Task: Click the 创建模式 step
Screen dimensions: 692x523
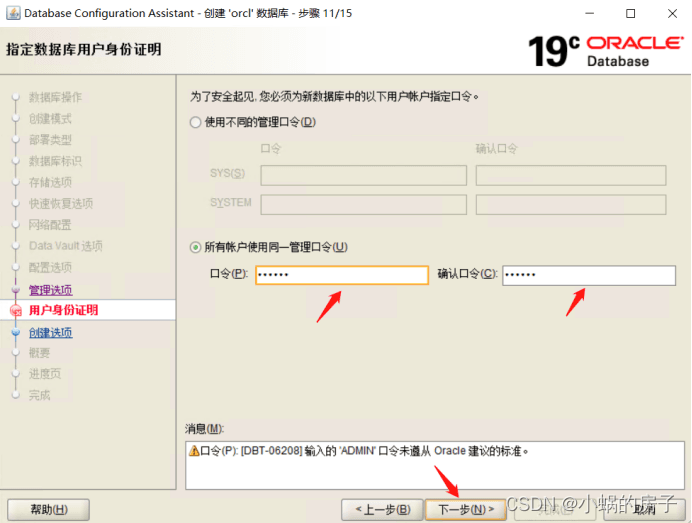Action: [x=50, y=118]
